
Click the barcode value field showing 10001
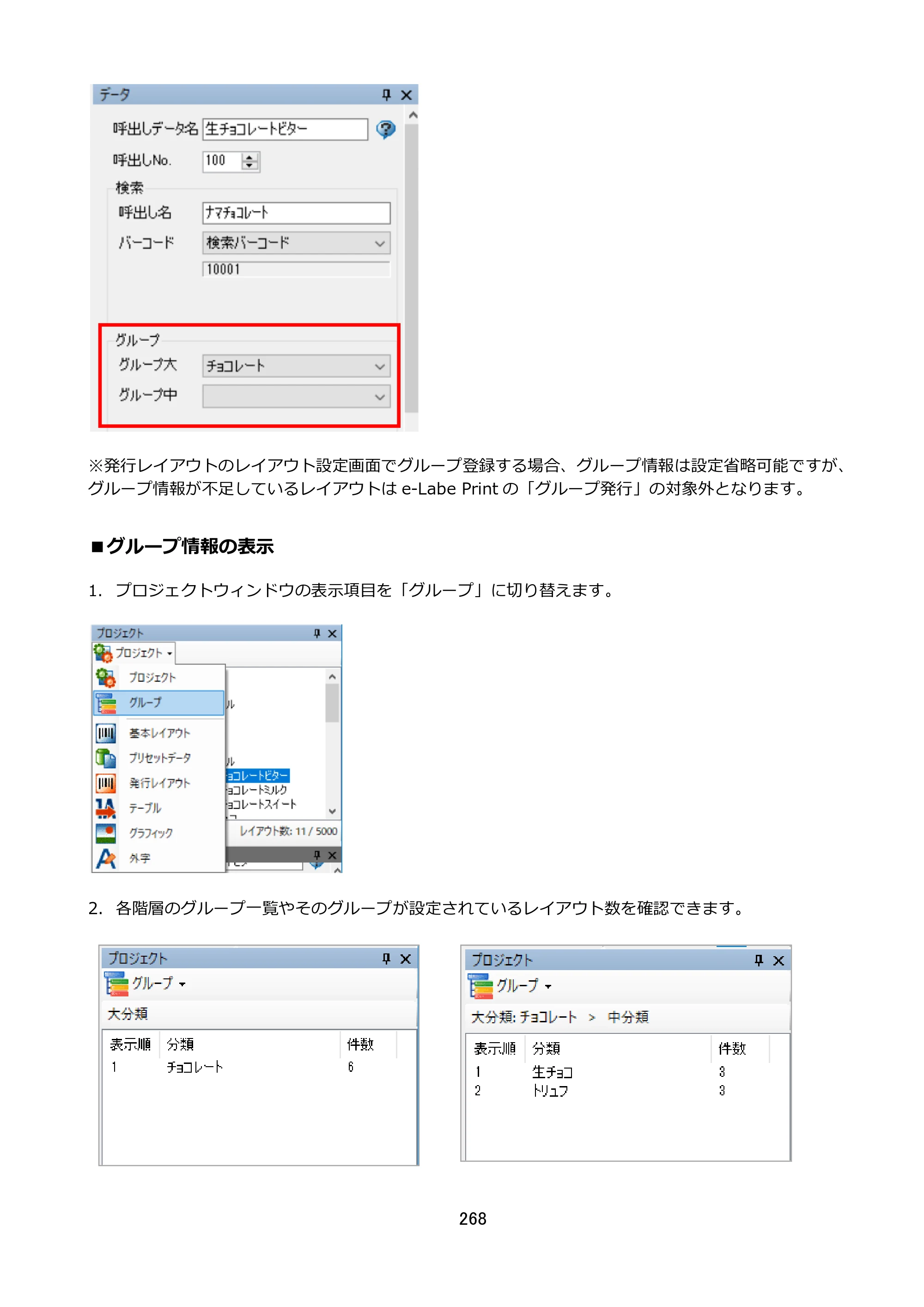296,269
